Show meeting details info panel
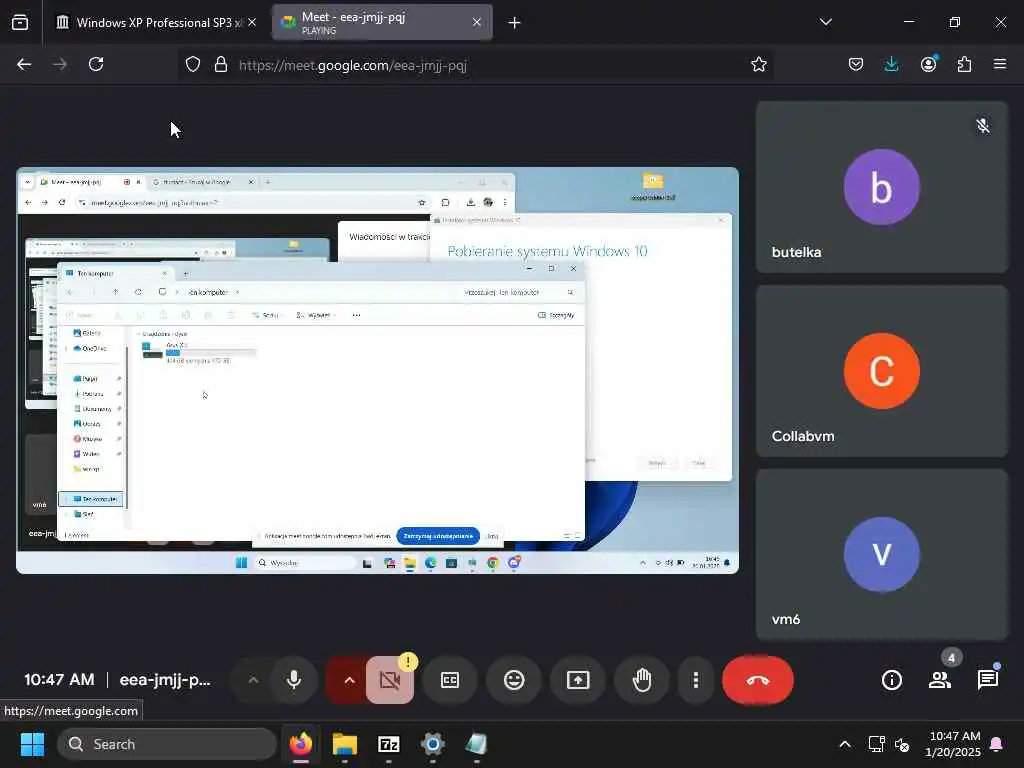This screenshot has height=768, width=1024. [891, 680]
